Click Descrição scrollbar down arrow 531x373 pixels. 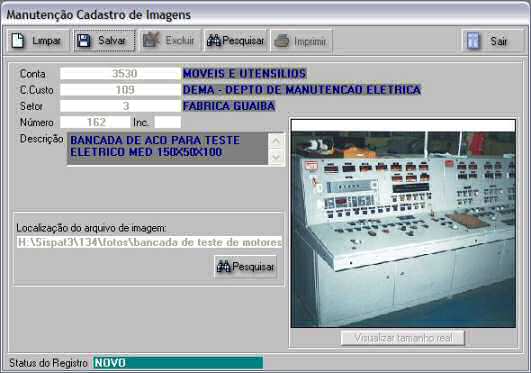point(276,157)
